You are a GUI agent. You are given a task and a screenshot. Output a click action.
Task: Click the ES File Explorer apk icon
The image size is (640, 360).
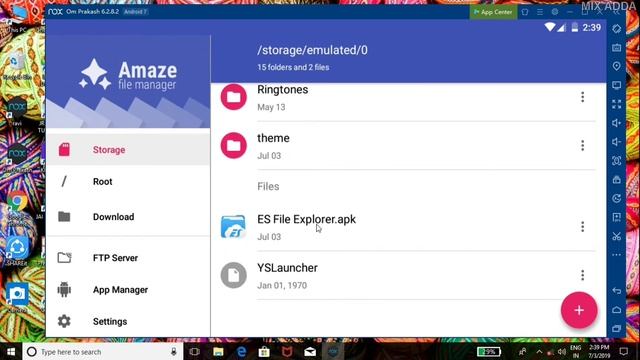[x=233, y=227]
